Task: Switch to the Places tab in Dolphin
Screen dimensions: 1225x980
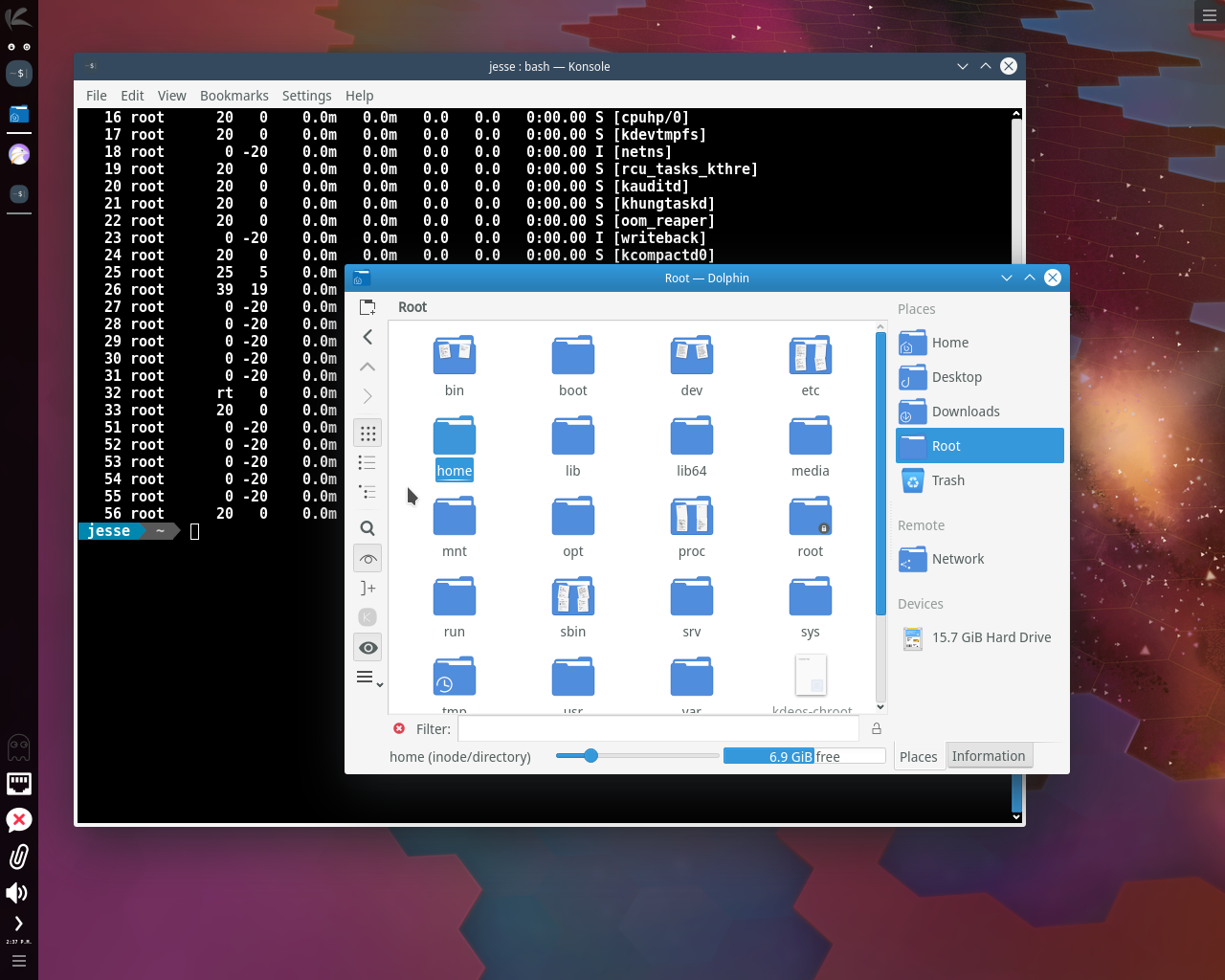Action: 919,757
